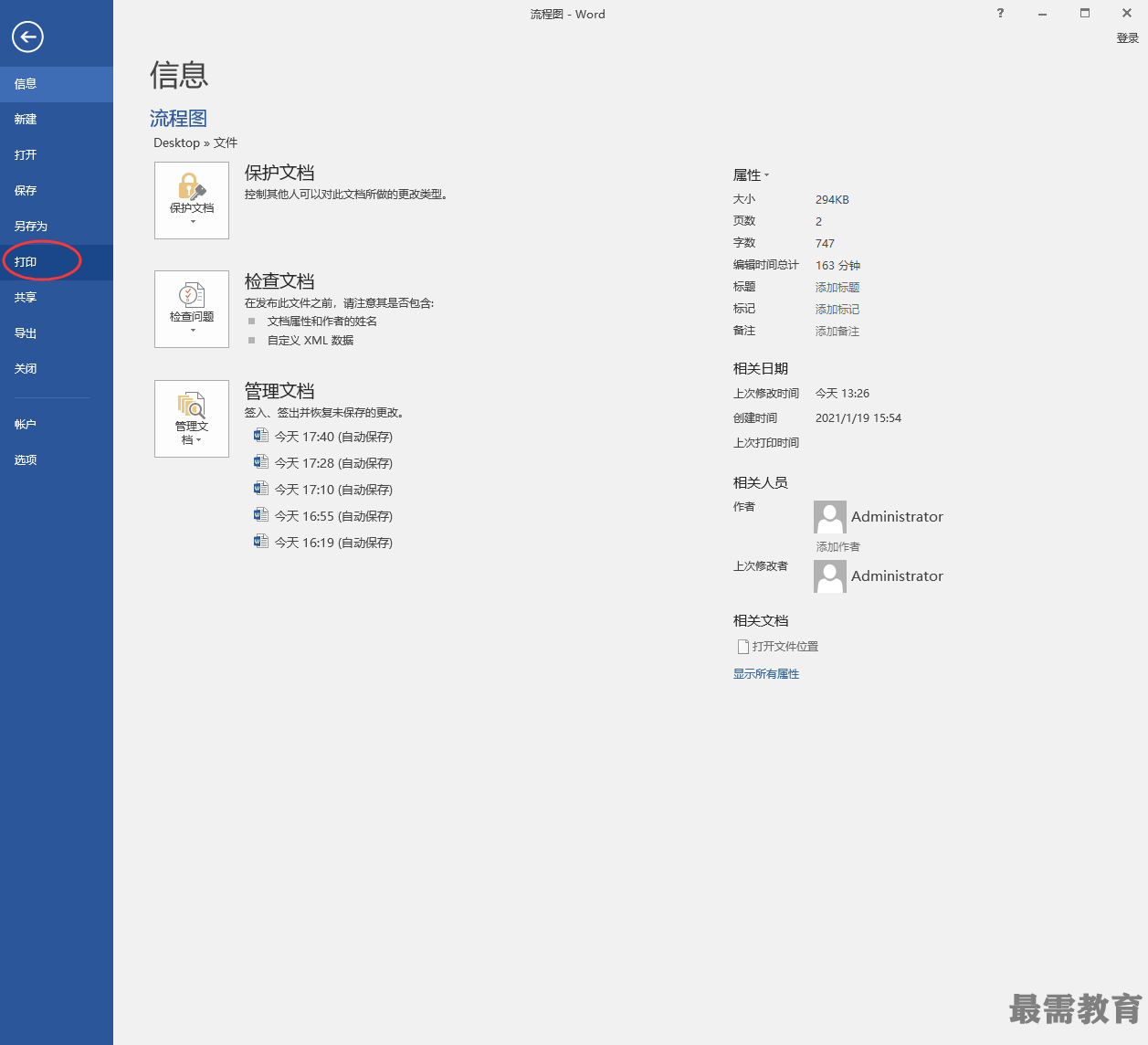The height and width of the screenshot is (1045, 1148).
Task: Click 添加标记 to add tags
Action: 837,310
